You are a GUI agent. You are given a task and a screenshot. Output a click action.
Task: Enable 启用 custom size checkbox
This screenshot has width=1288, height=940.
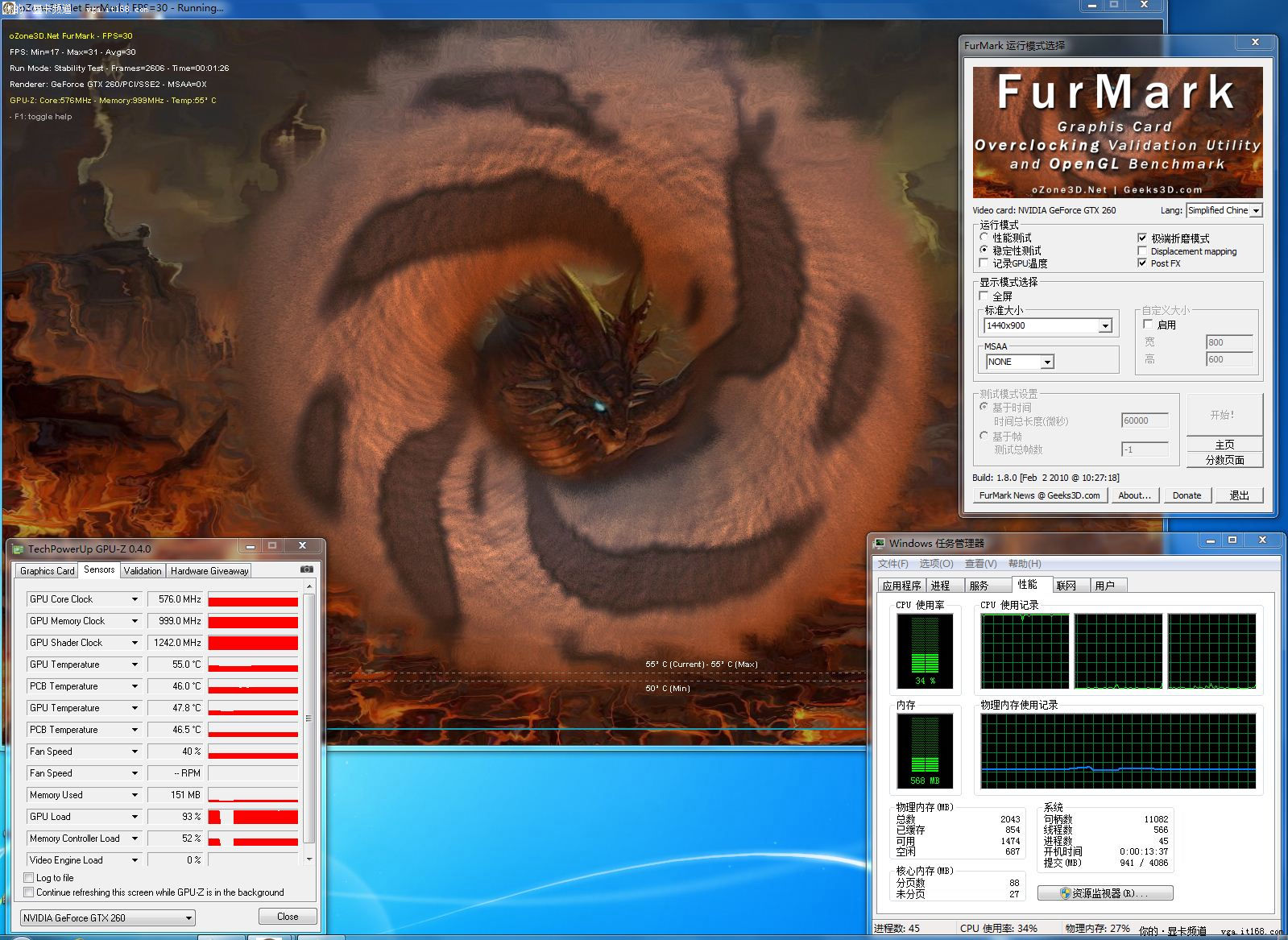pyautogui.click(x=1148, y=324)
